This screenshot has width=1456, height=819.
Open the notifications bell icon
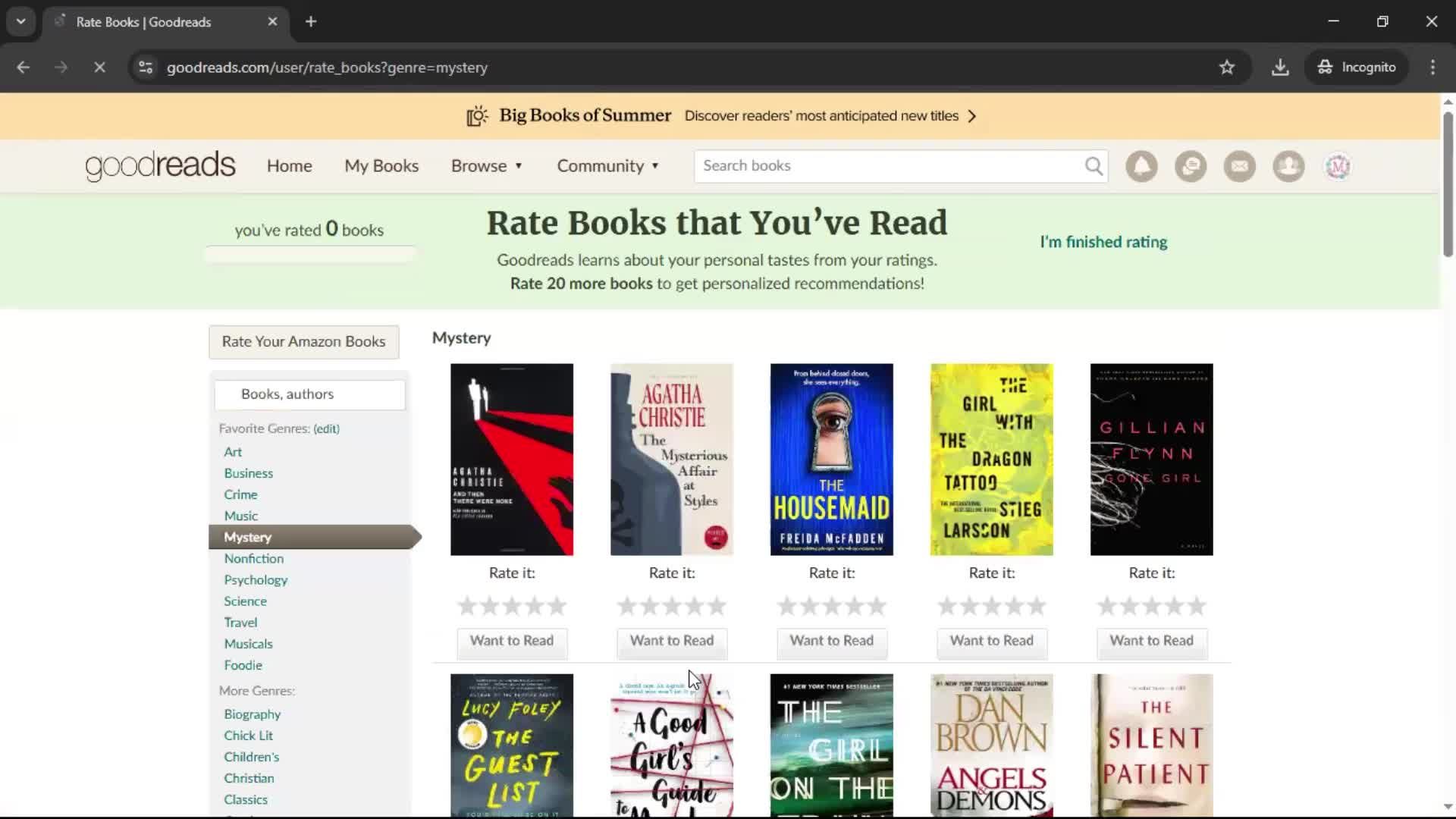[x=1141, y=166]
